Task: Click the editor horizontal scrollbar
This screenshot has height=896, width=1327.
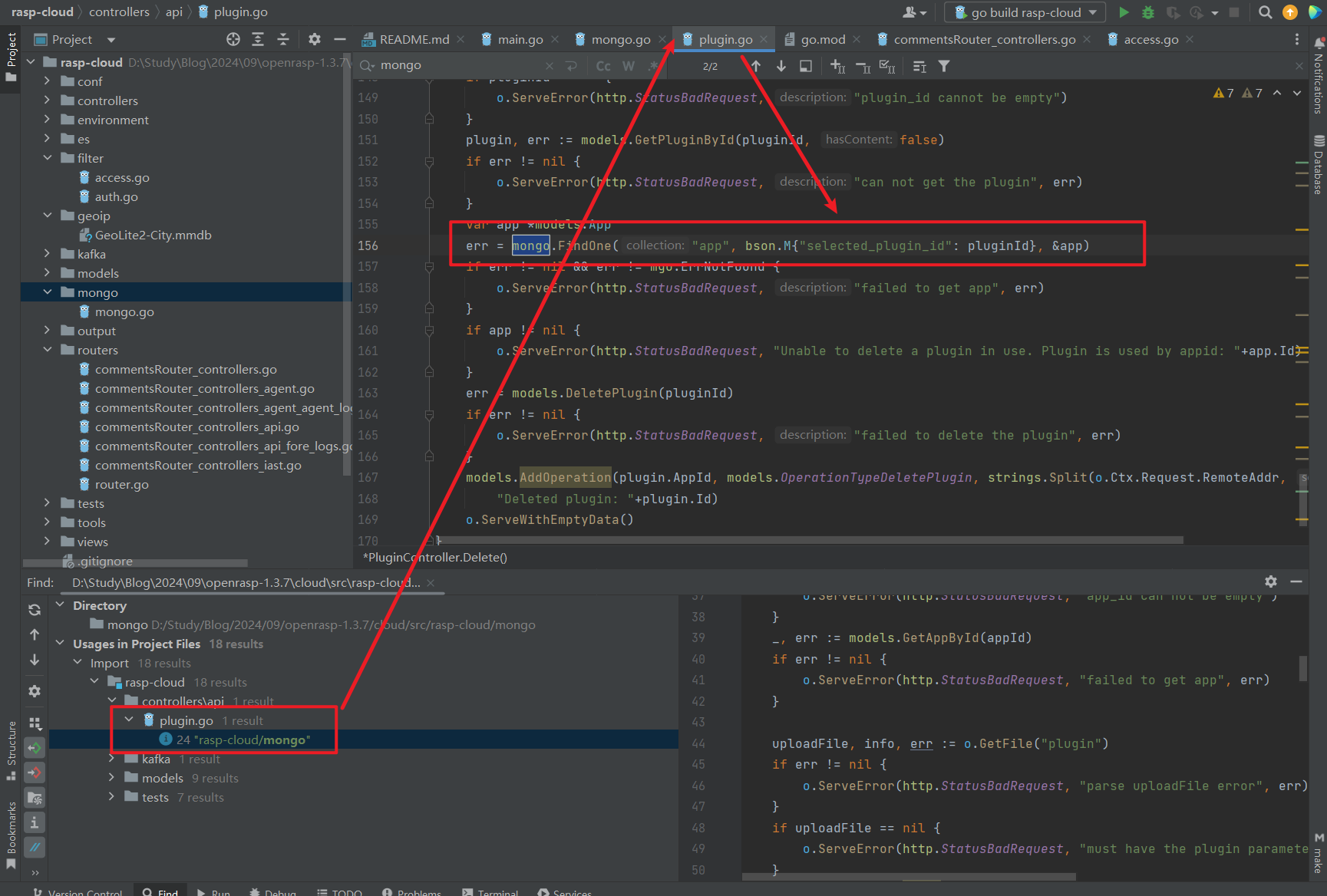Action: (810, 540)
